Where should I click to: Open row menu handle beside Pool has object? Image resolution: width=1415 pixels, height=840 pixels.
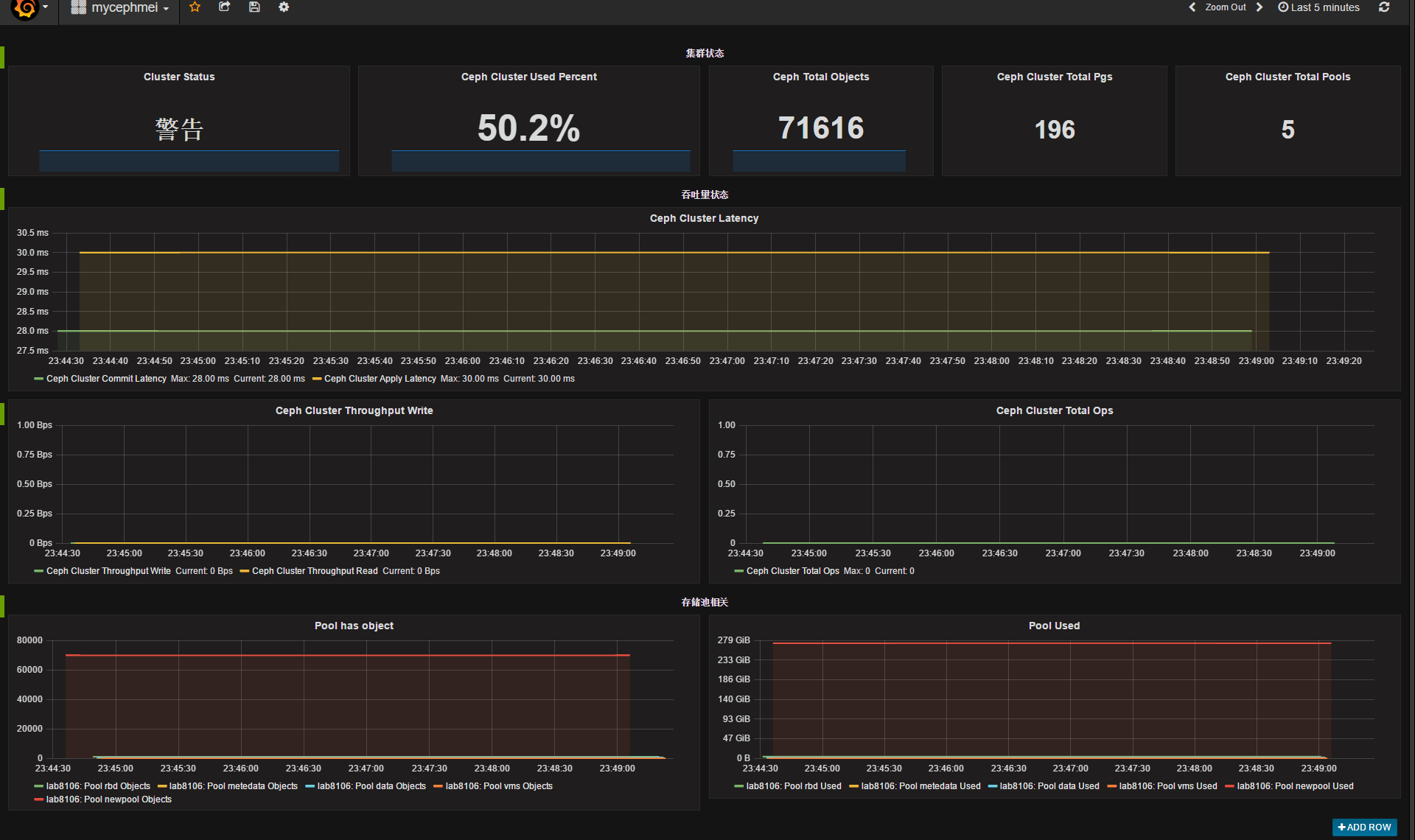point(3,606)
